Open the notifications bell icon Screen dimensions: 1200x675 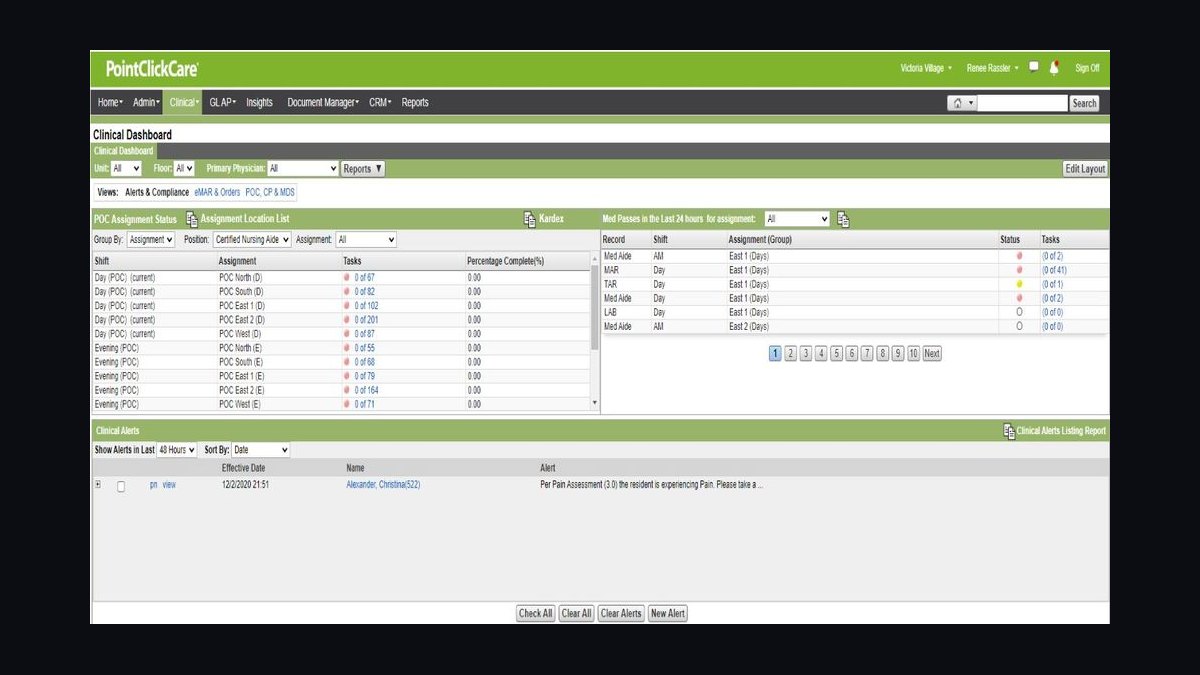click(1054, 67)
